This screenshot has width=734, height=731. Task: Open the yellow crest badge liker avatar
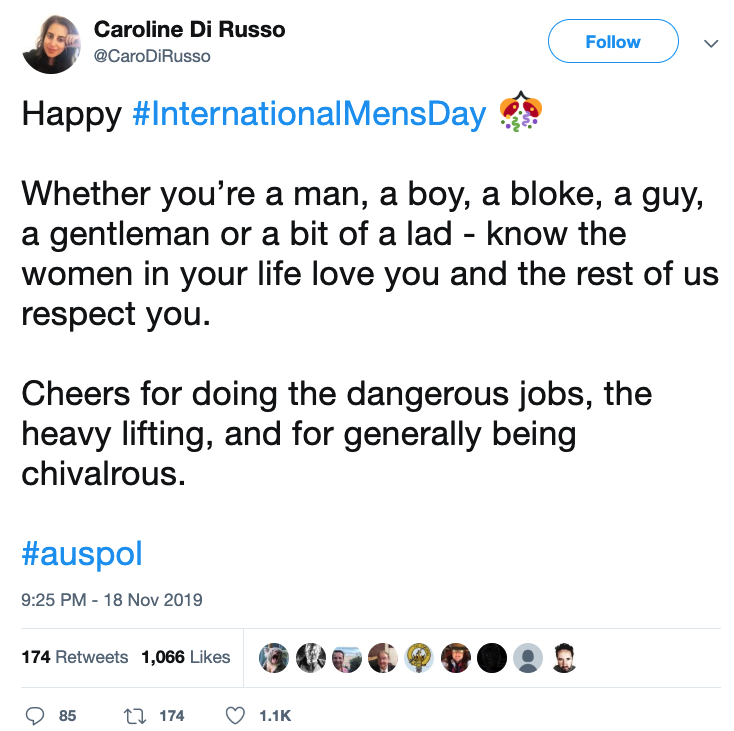(419, 657)
